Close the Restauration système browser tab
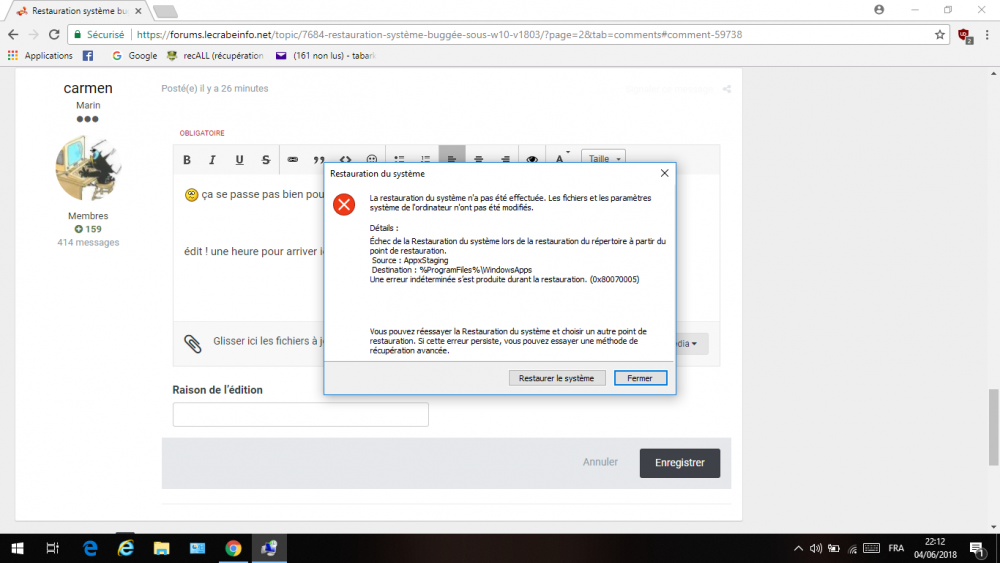Viewport: 1000px width, 563px height. point(138,11)
